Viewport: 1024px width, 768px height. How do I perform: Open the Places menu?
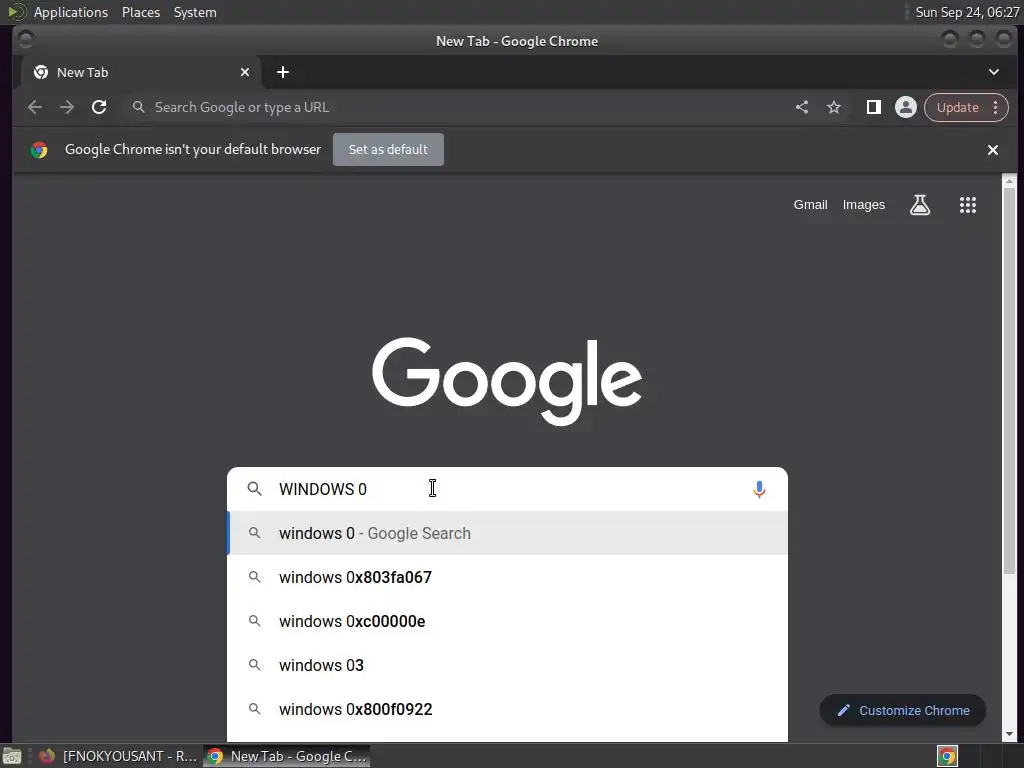tap(140, 12)
